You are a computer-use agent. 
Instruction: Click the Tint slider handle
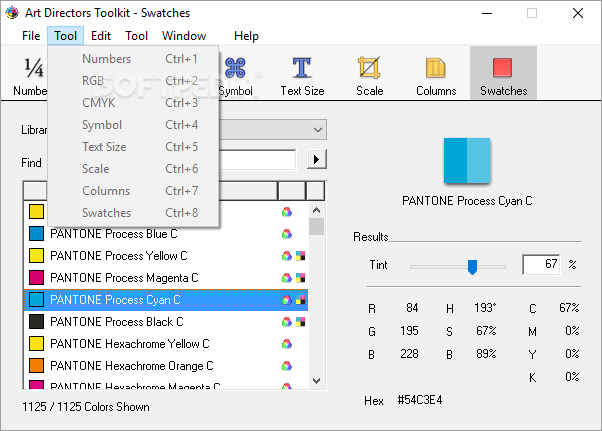[472, 267]
